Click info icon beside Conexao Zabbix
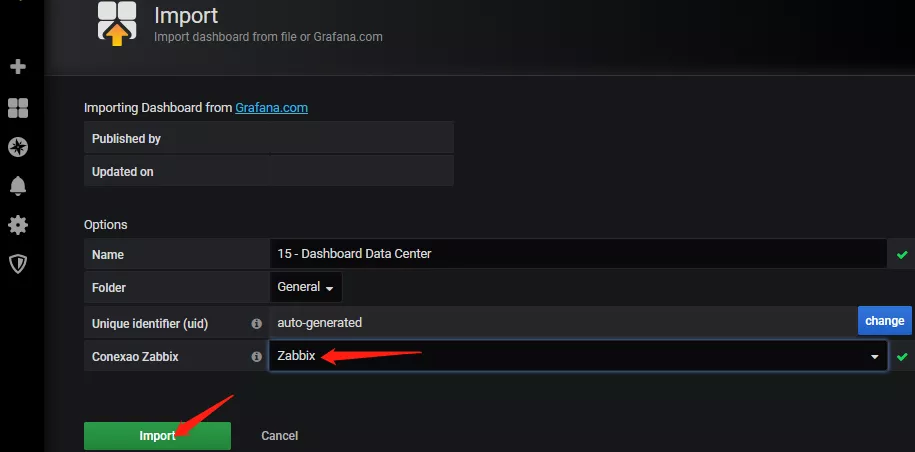This screenshot has height=452, width=915. point(256,356)
